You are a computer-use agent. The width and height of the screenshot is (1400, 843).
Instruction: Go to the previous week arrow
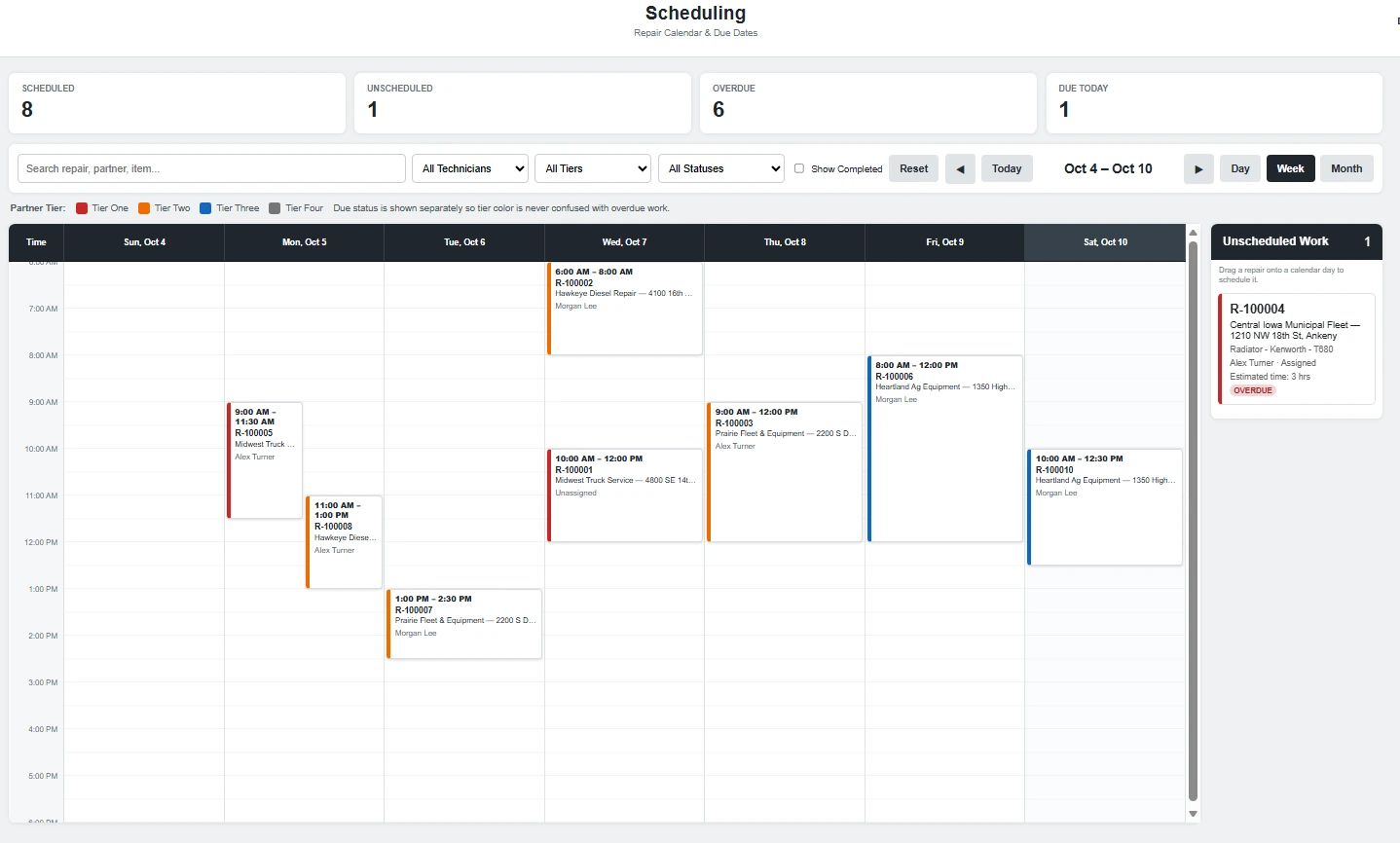[960, 168]
